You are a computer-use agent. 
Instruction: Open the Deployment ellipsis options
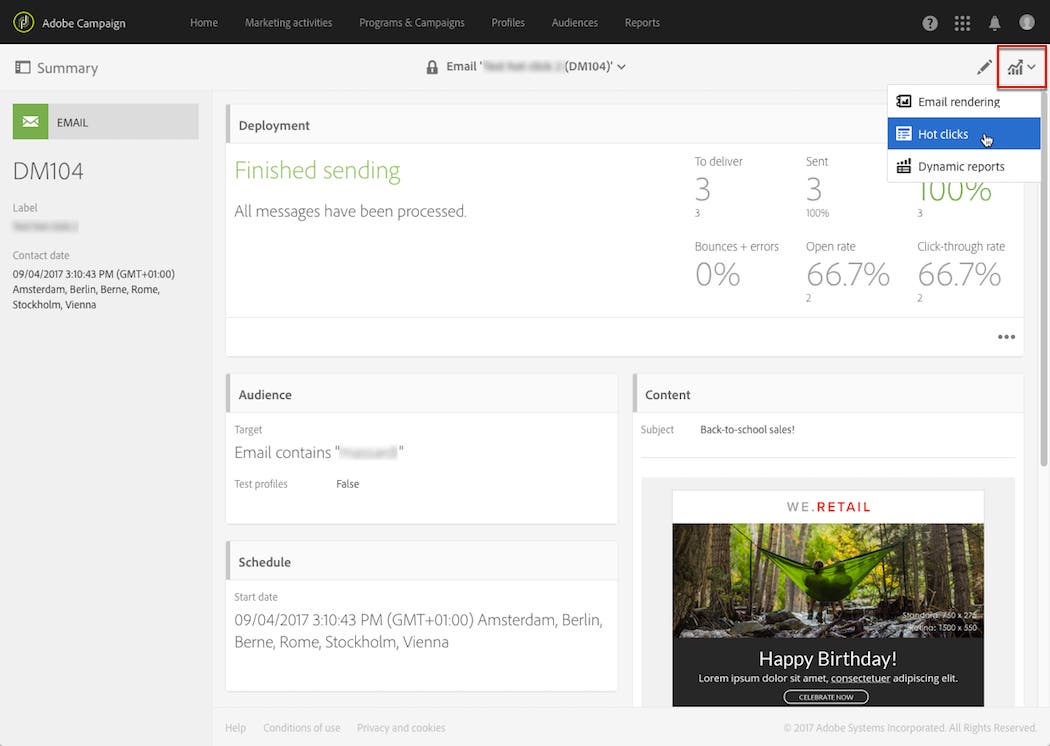(1006, 337)
